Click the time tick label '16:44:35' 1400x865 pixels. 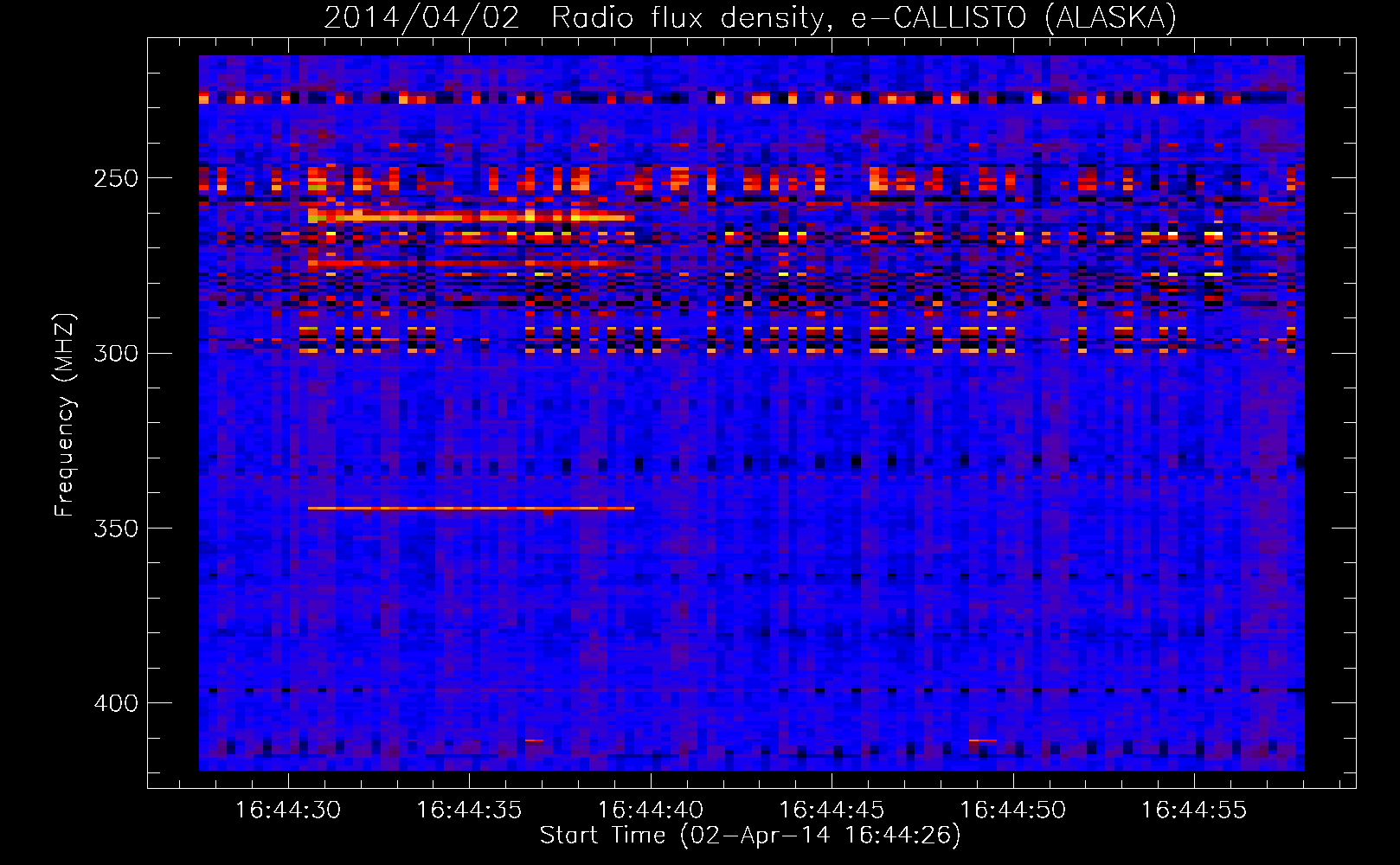(x=469, y=811)
